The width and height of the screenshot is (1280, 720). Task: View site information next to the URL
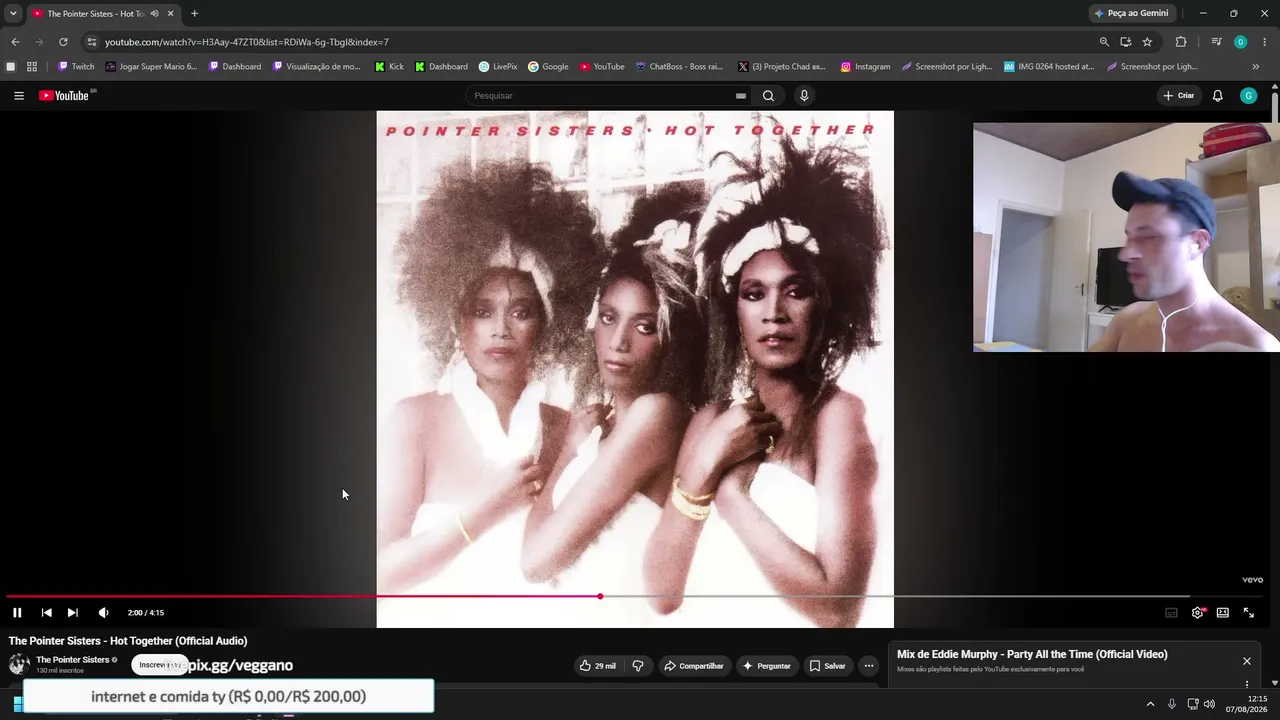(91, 42)
